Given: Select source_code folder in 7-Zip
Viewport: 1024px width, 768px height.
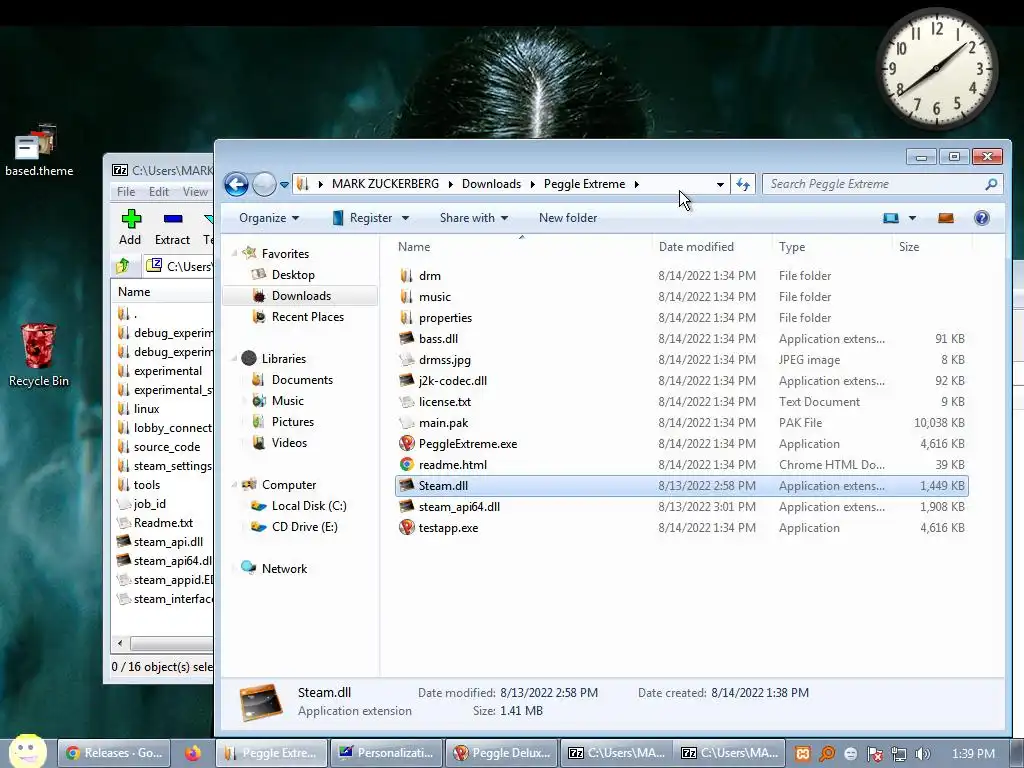Looking at the screenshot, I should 167,447.
